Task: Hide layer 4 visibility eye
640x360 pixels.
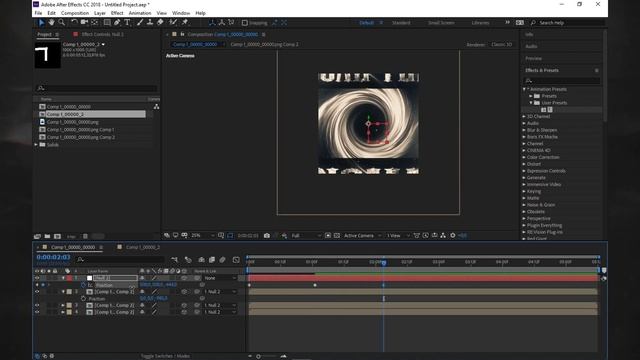Action: 37,312
